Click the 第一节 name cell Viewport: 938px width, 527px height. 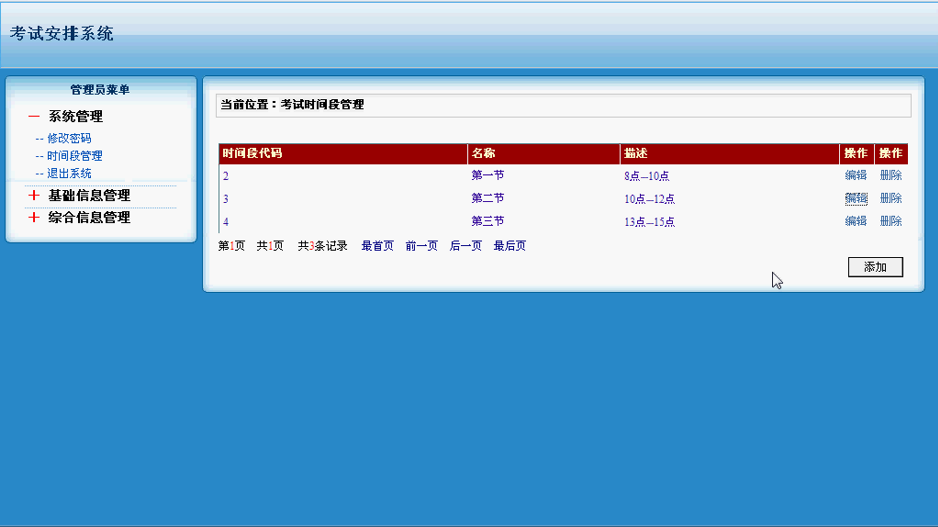point(488,175)
